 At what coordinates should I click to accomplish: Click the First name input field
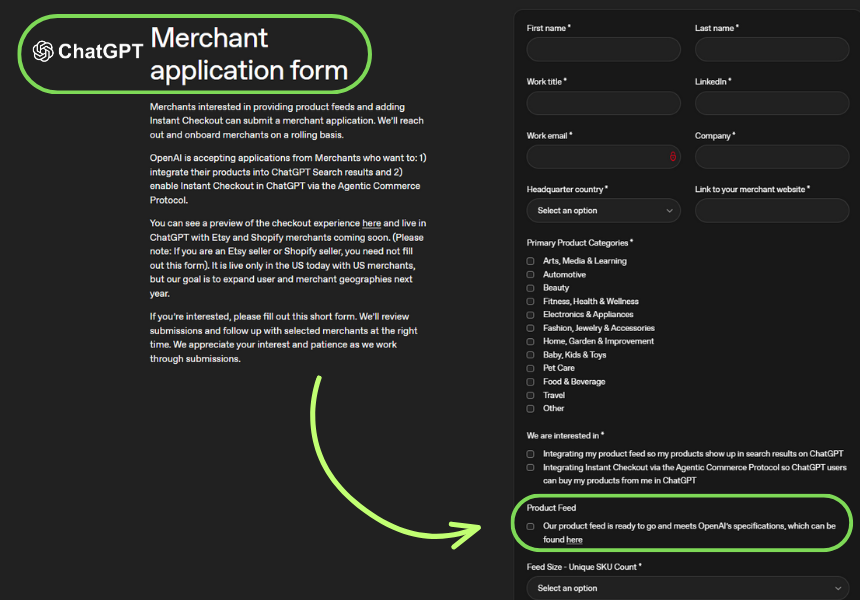(x=603, y=49)
